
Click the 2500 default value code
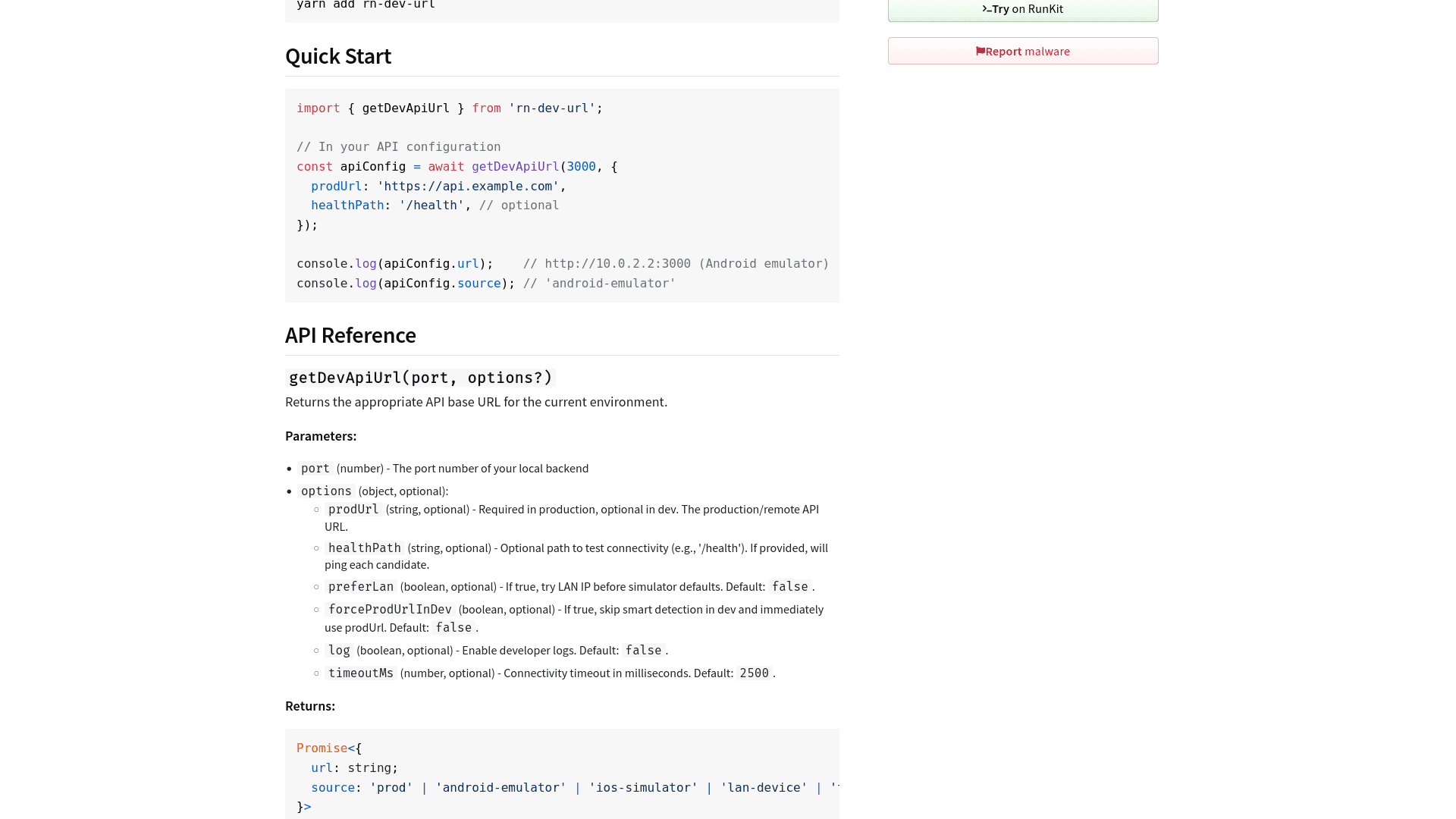[753, 673]
